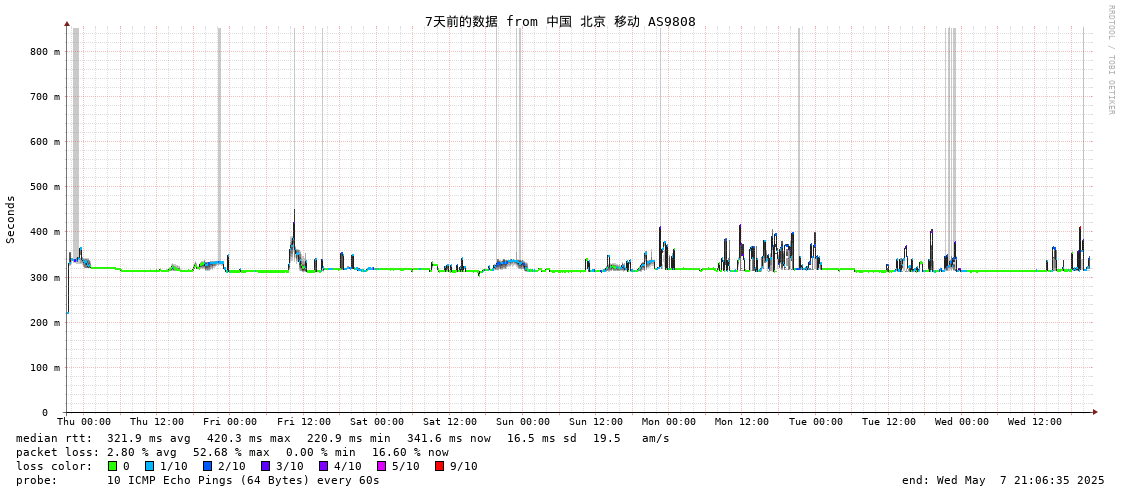The width and height of the screenshot is (1121, 494).
Task: Click the 'Wed 00:00' time axis label
Action: click(962, 422)
